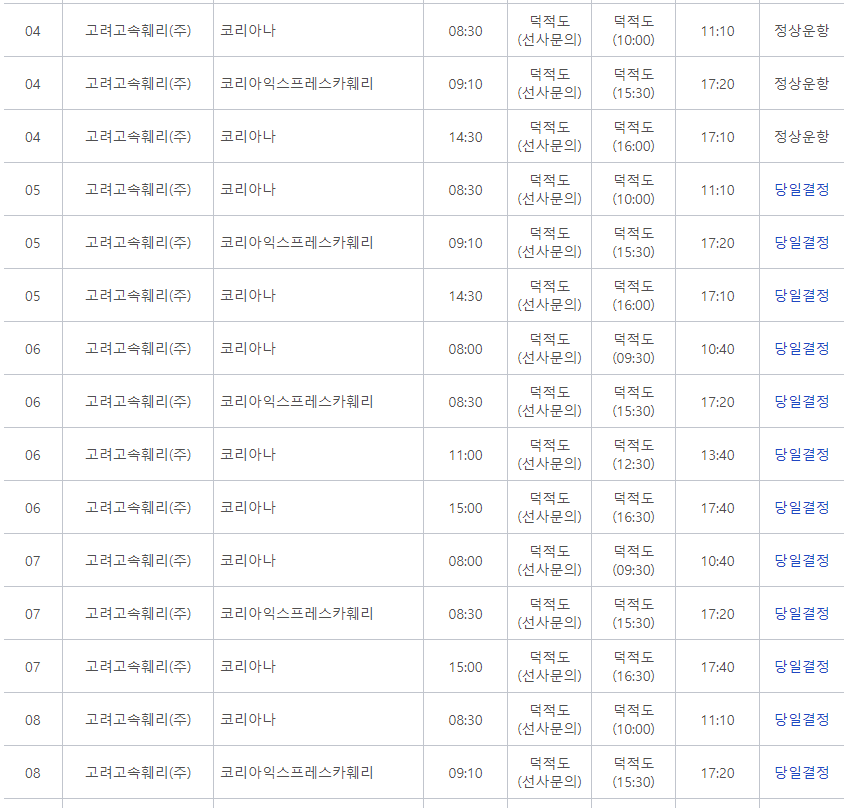This screenshot has height=808, width=848.
Task: Click date cell 08 in the 08:30 row
Action: pyautogui.click(x=32, y=720)
